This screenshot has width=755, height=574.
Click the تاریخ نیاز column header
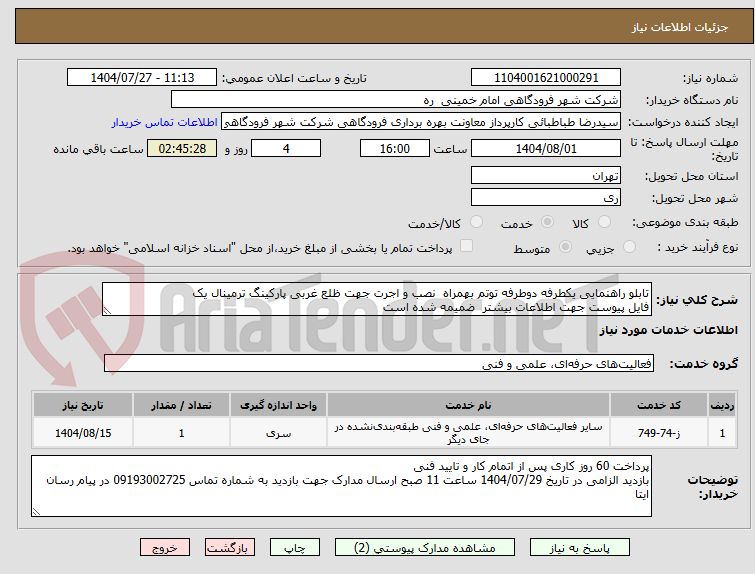[83, 405]
